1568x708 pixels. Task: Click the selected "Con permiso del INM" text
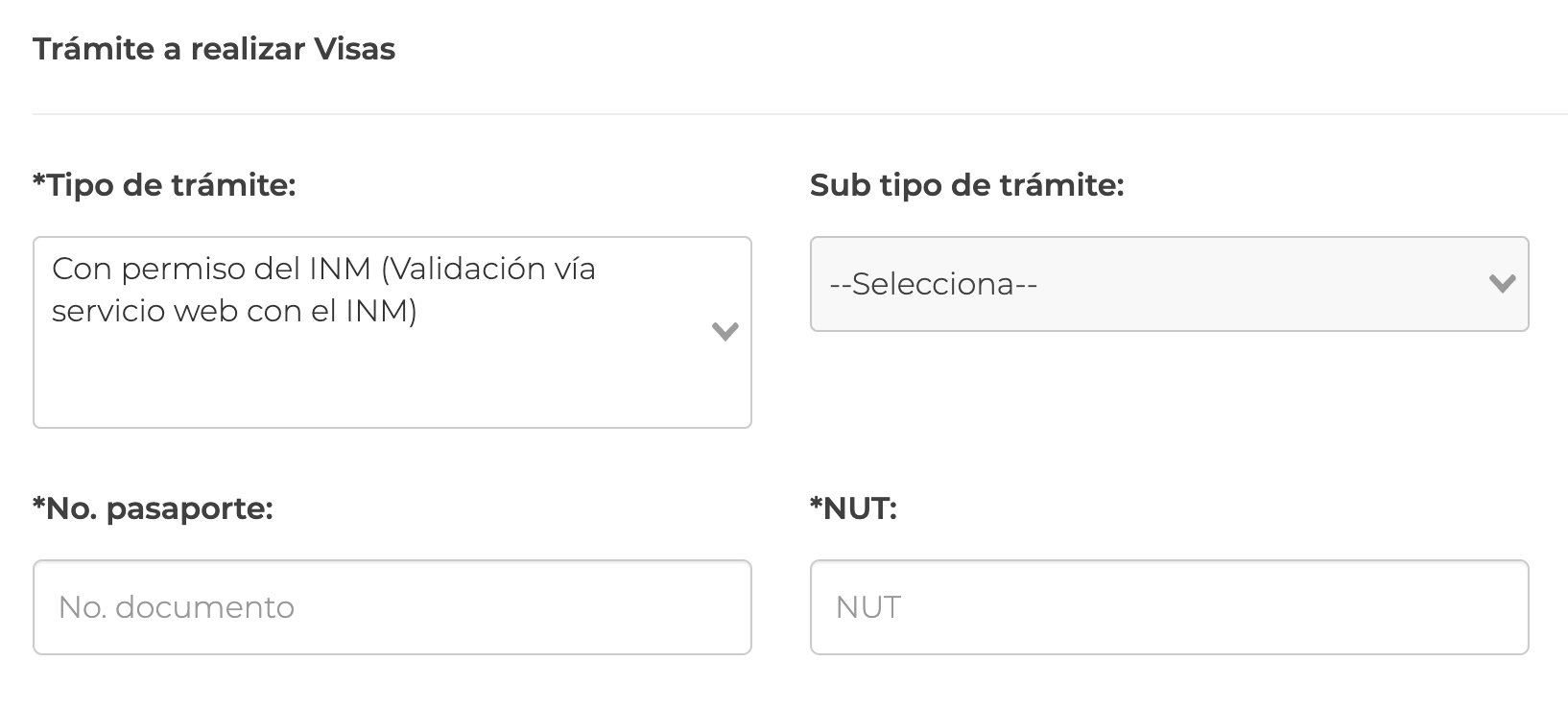point(323,270)
